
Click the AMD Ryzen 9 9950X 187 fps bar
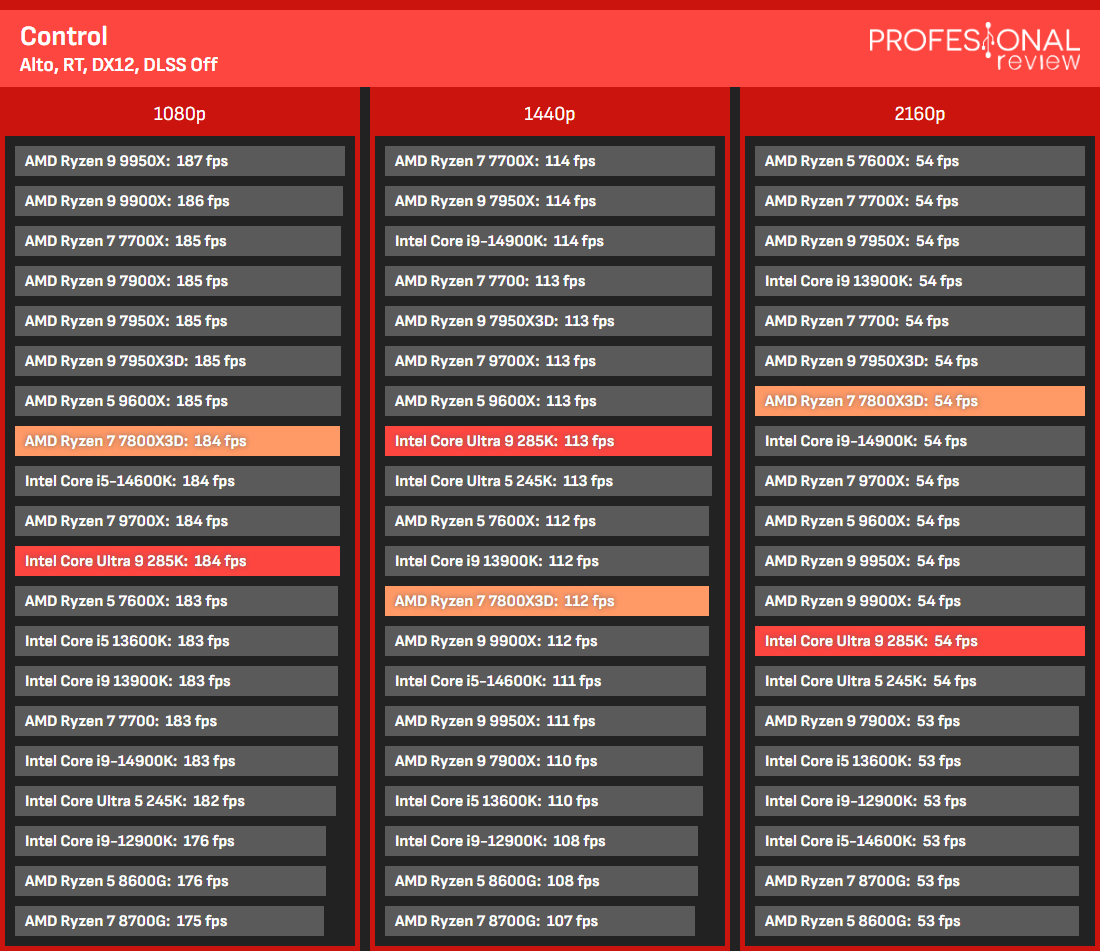pyautogui.click(x=180, y=161)
